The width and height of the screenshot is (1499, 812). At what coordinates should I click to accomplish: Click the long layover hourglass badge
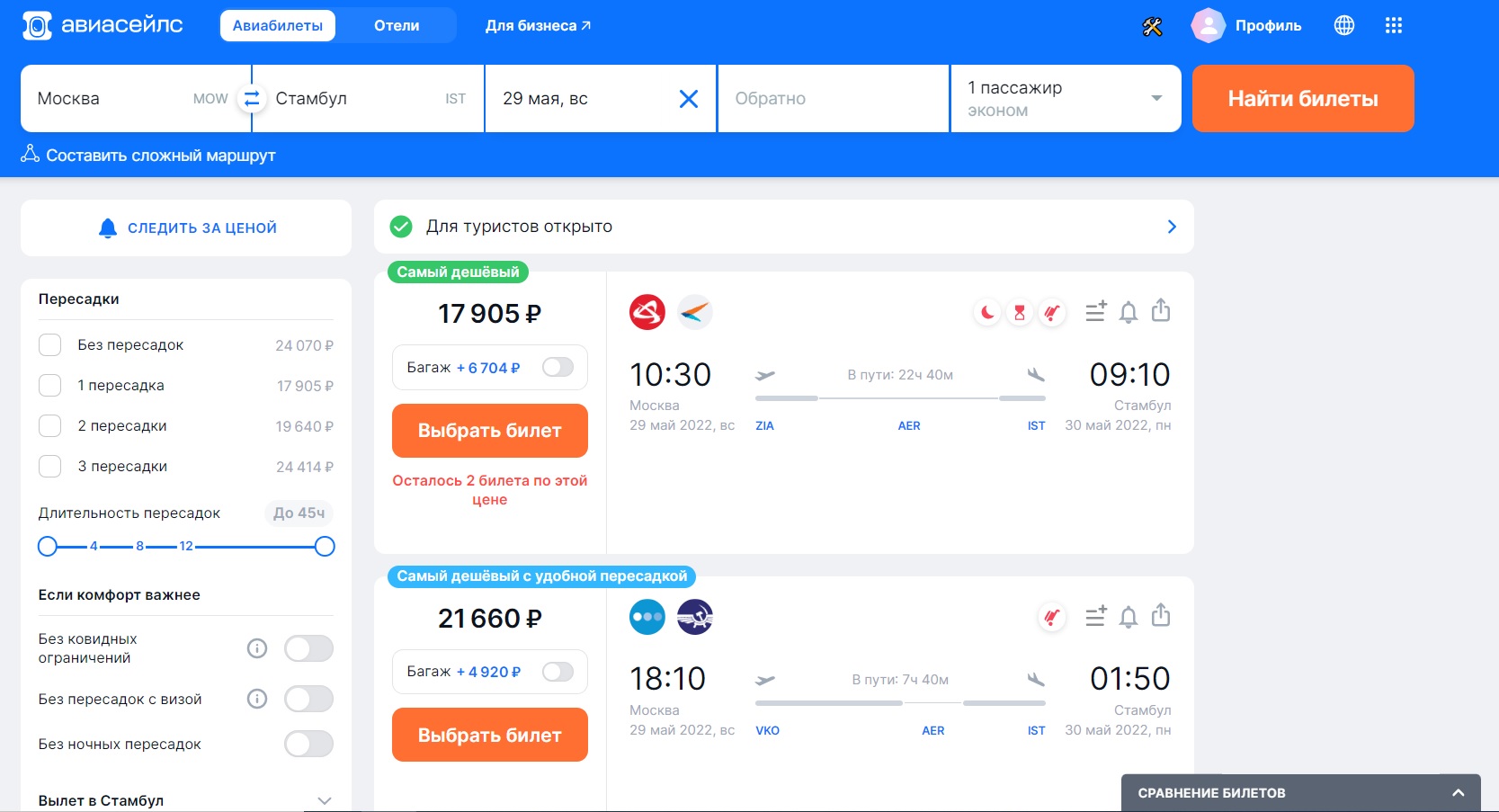click(1020, 312)
